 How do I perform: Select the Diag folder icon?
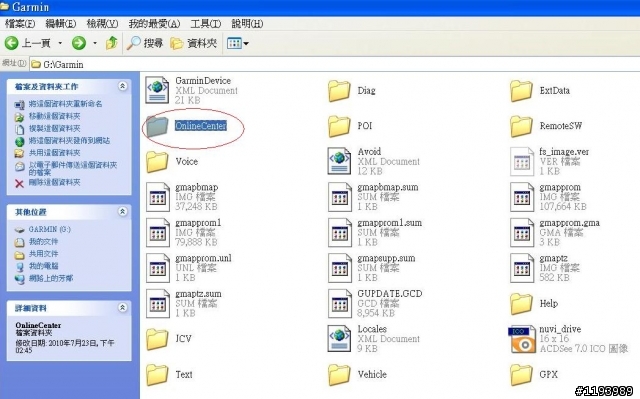coord(339,91)
